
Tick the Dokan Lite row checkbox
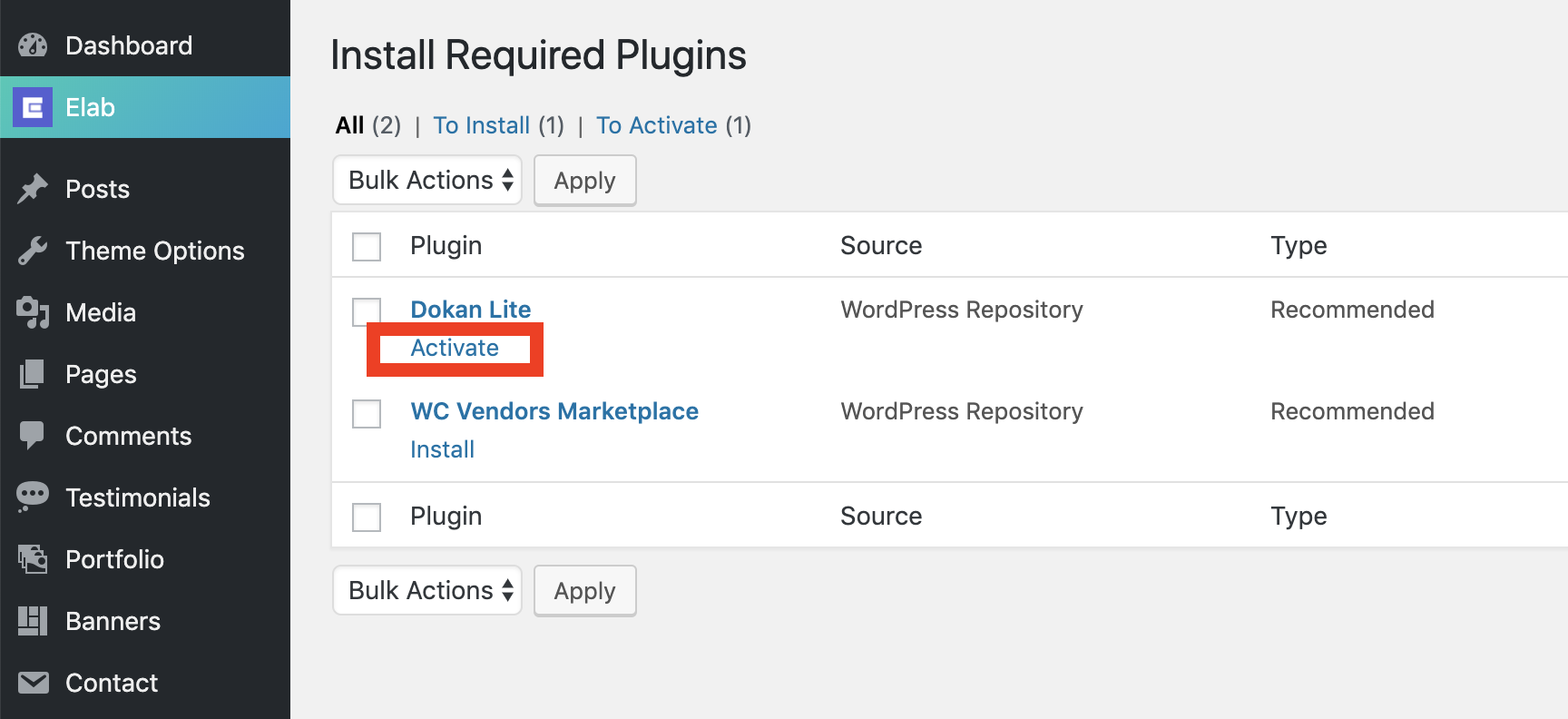367,311
